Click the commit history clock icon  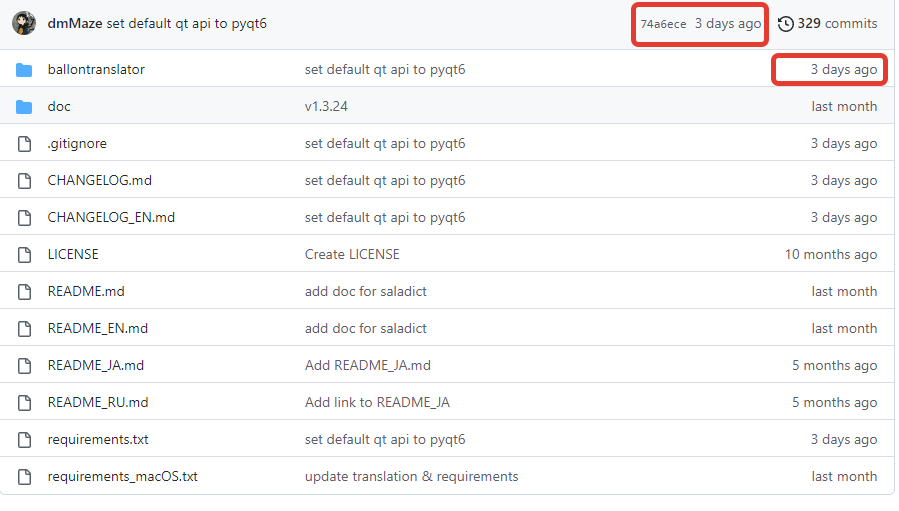pos(785,24)
